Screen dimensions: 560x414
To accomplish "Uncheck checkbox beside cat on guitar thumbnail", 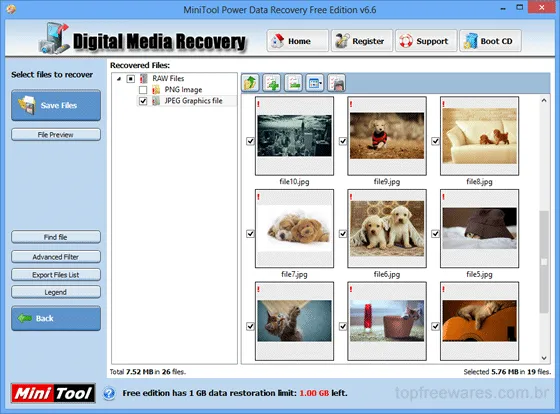I will pos(435,326).
